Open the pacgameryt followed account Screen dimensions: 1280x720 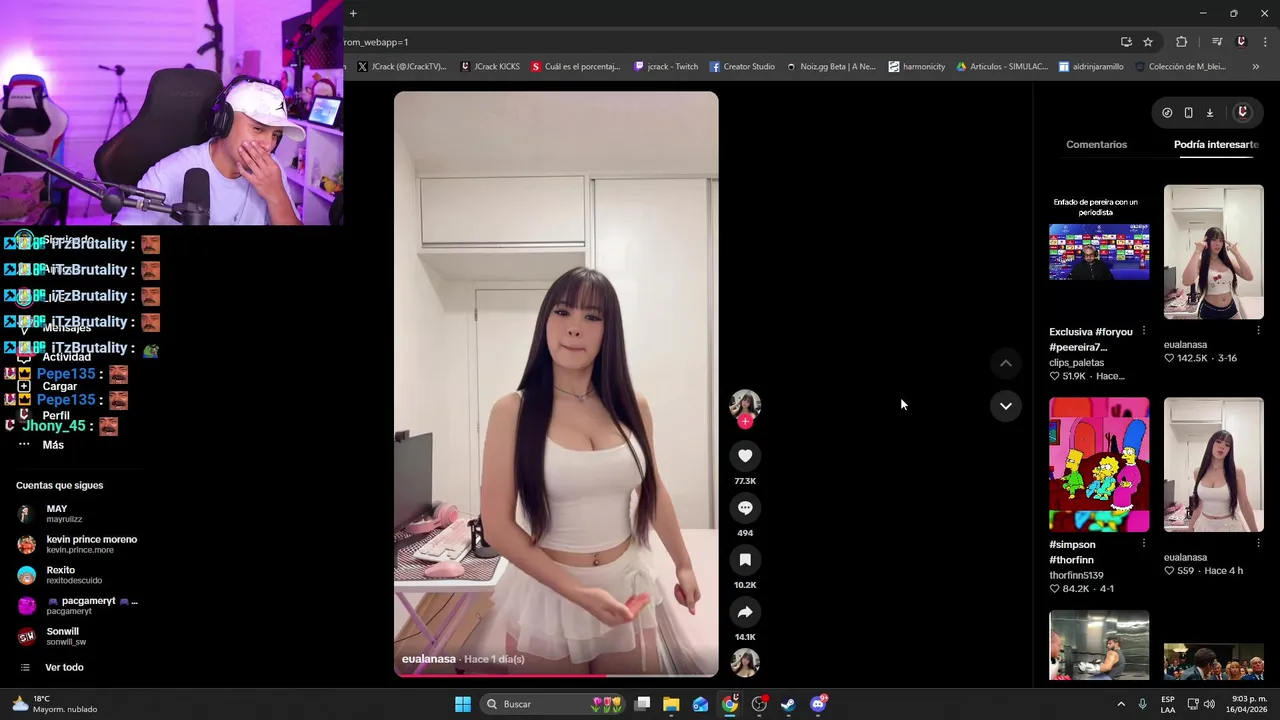[78, 606]
